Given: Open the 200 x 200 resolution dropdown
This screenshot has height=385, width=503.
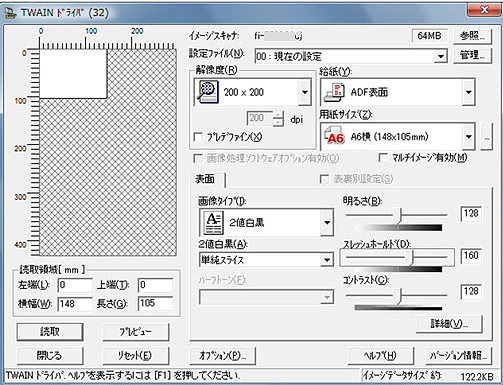Looking at the screenshot, I should point(305,92).
